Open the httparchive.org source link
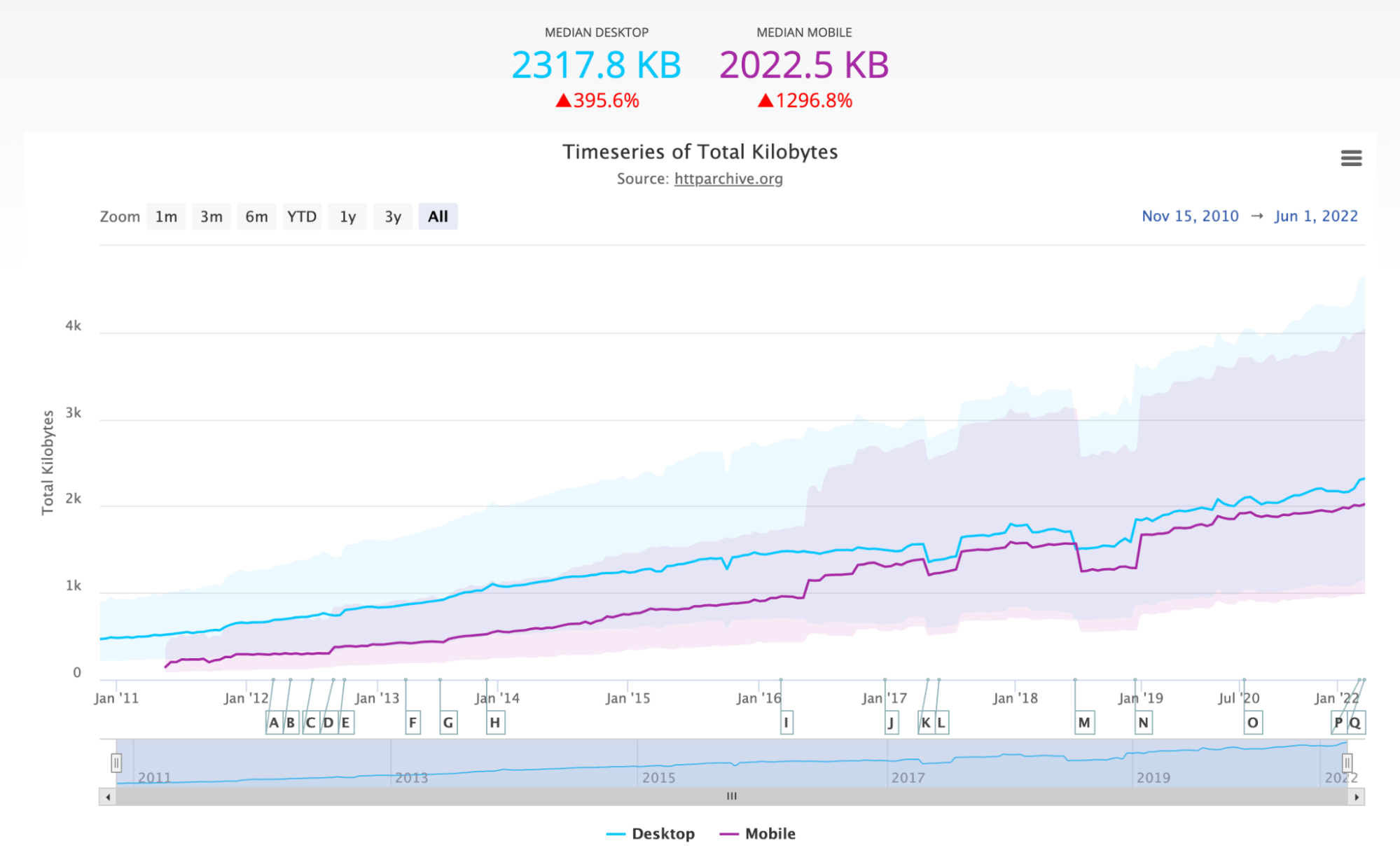1400x855 pixels. 728,179
